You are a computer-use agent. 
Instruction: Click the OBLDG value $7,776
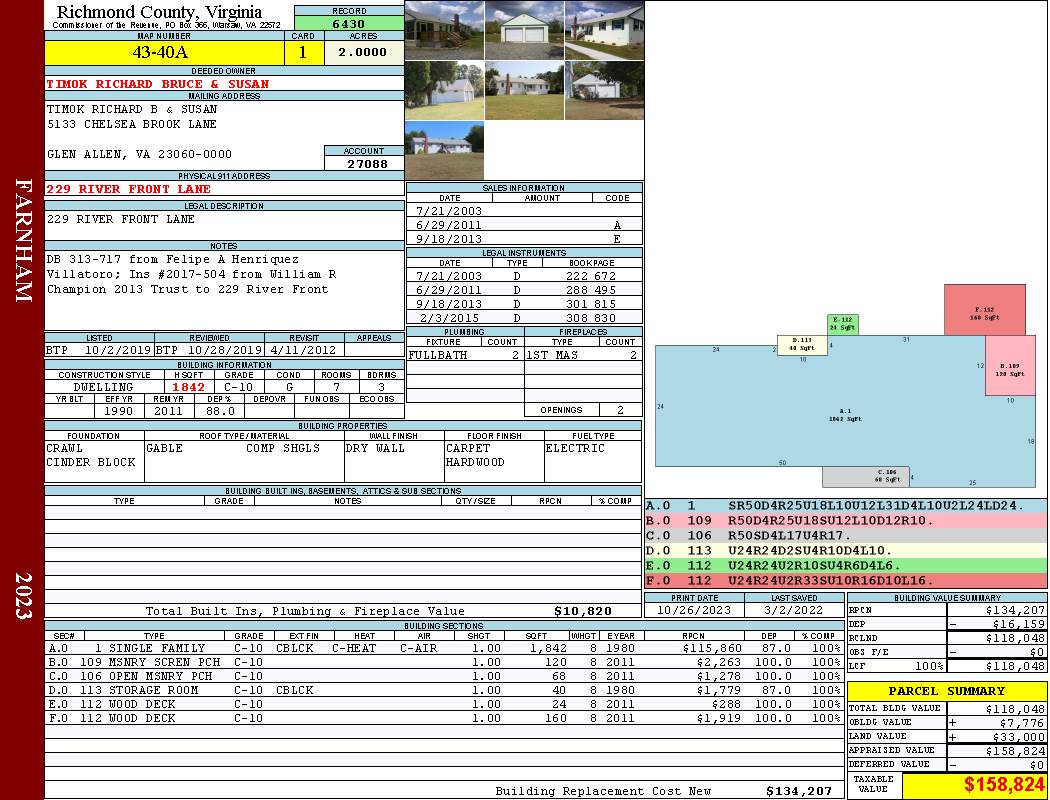coord(1021,722)
